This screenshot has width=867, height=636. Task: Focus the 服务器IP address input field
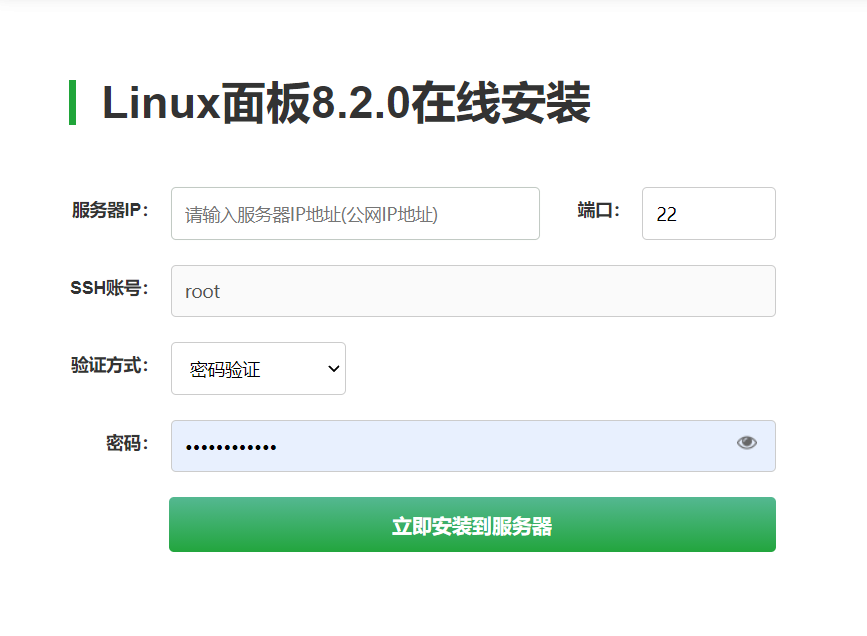(x=355, y=214)
